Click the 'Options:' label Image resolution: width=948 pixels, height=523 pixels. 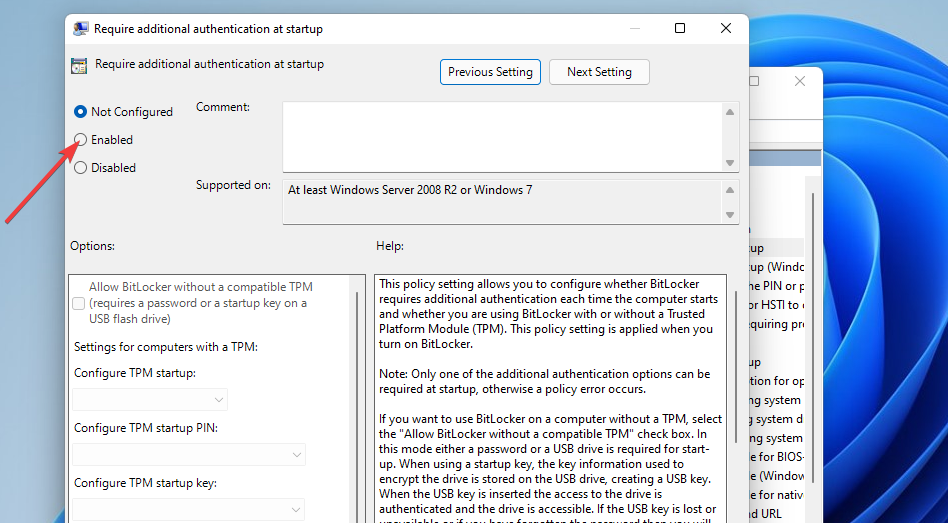pyautogui.click(x=93, y=246)
